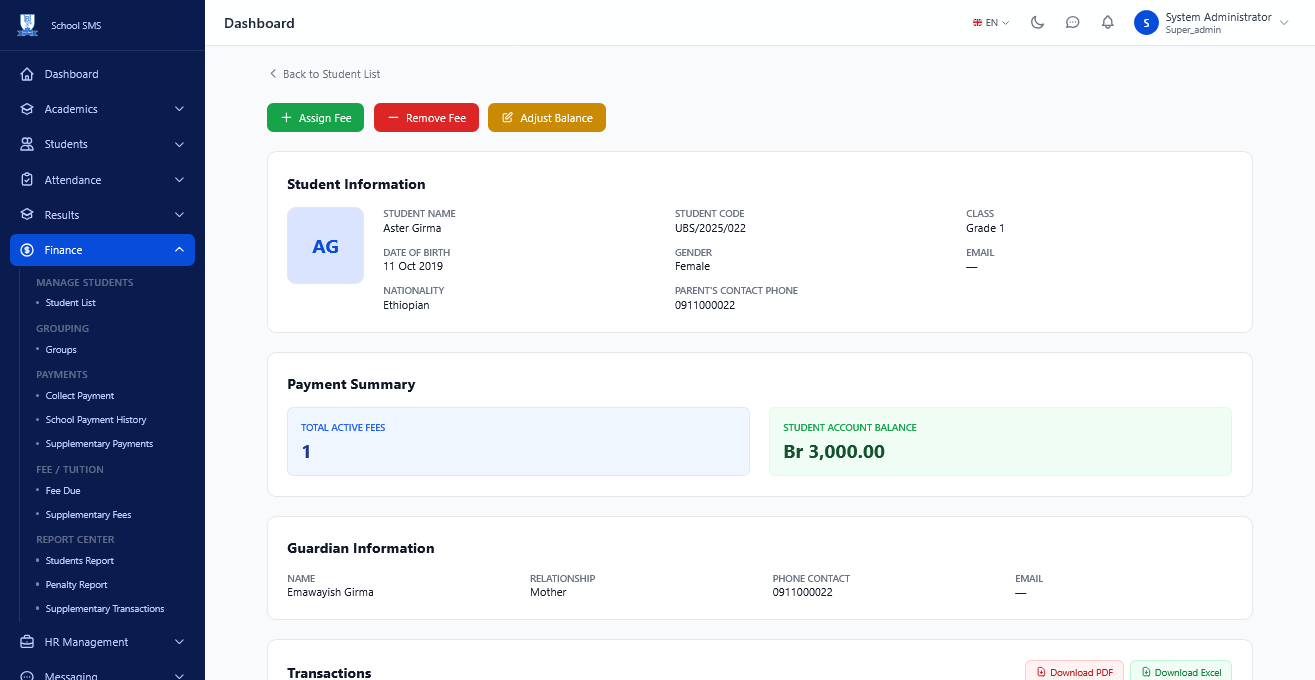This screenshot has width=1315, height=680.
Task: Expand the Messaging menu chevron
Action: point(179,676)
